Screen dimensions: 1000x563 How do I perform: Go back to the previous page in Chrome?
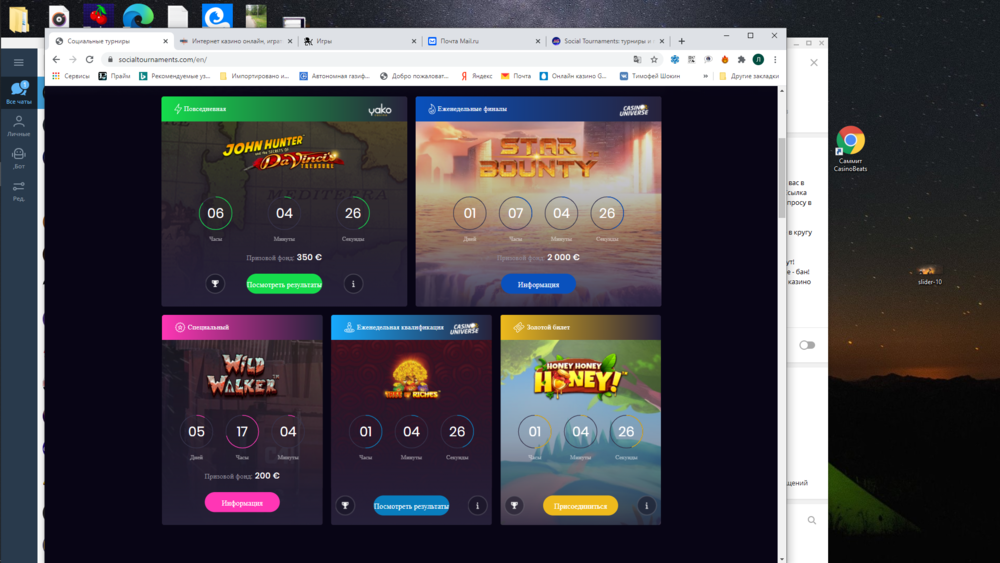click(56, 59)
